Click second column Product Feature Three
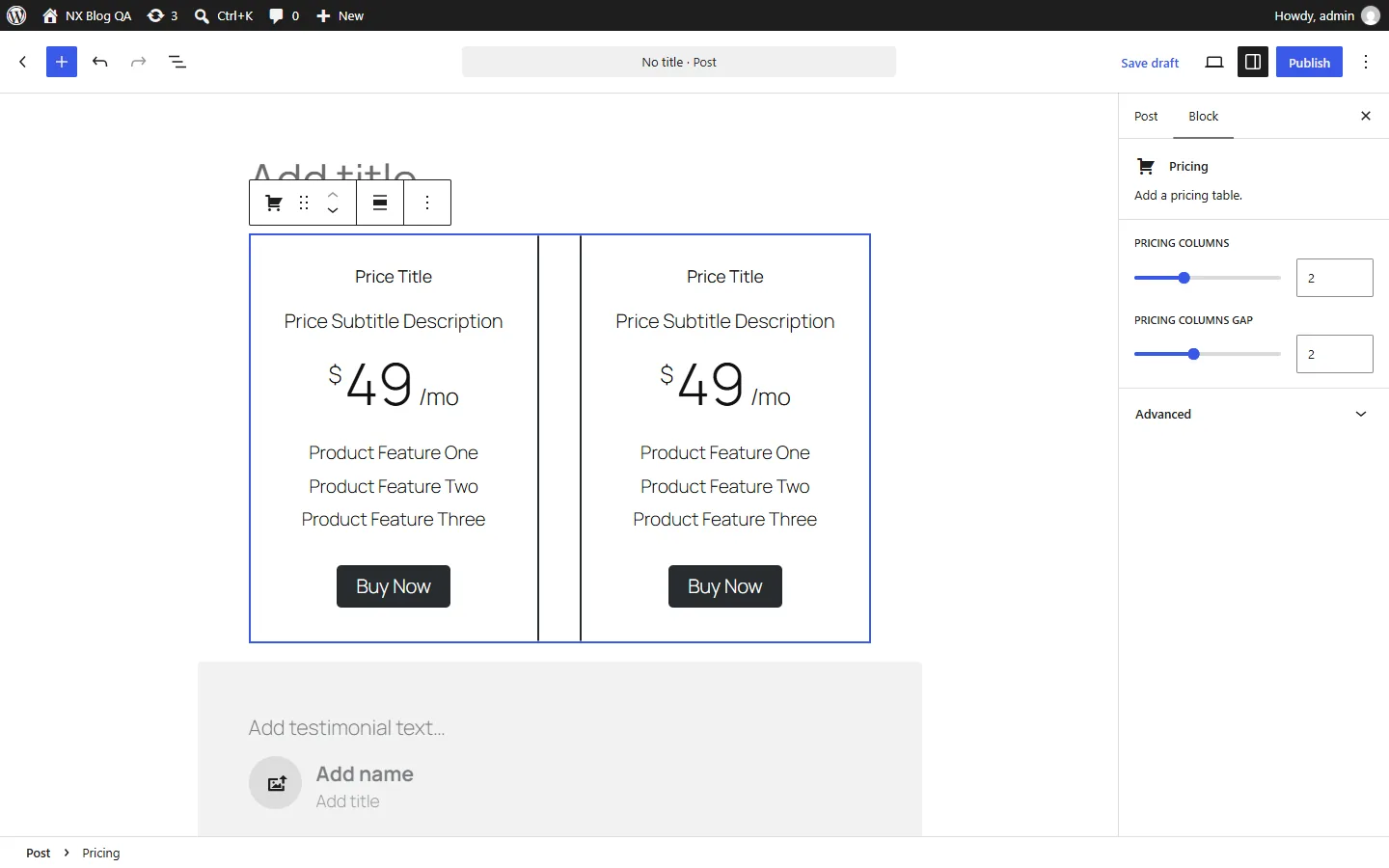The image size is (1389, 868). tap(725, 519)
